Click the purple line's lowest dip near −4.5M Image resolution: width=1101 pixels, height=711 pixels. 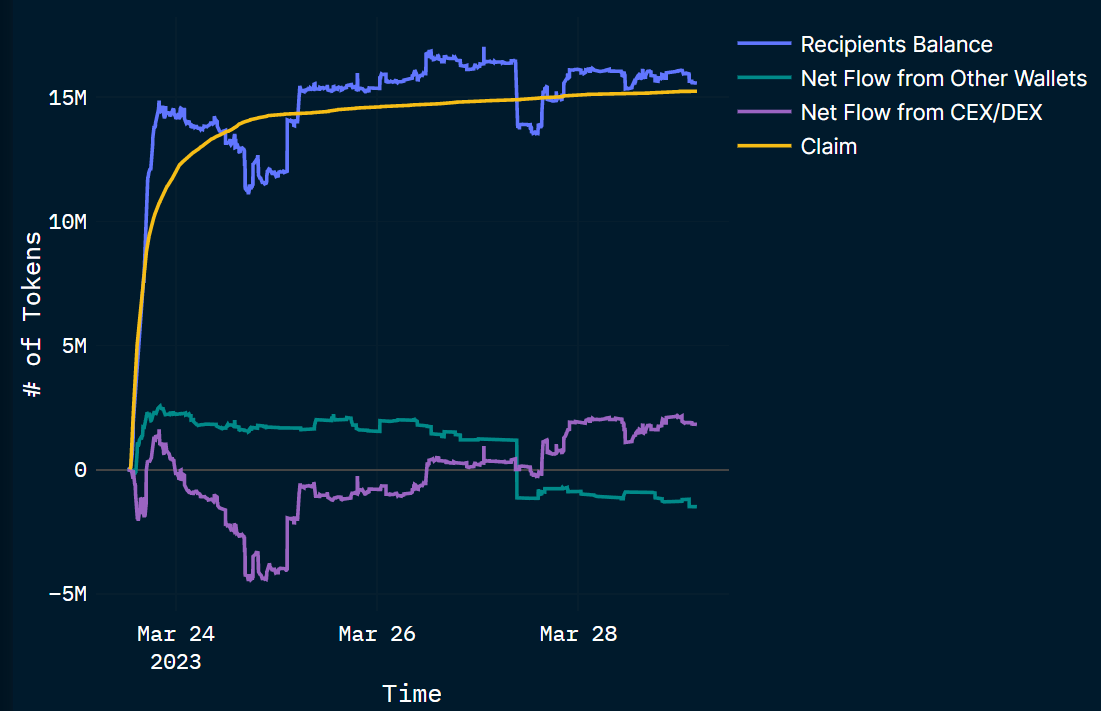pyautogui.click(x=250, y=578)
